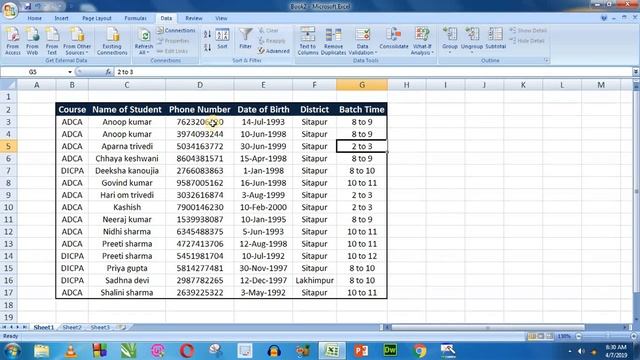Select phone number 9587005162
This screenshot has height=360, width=640.
(x=200, y=183)
